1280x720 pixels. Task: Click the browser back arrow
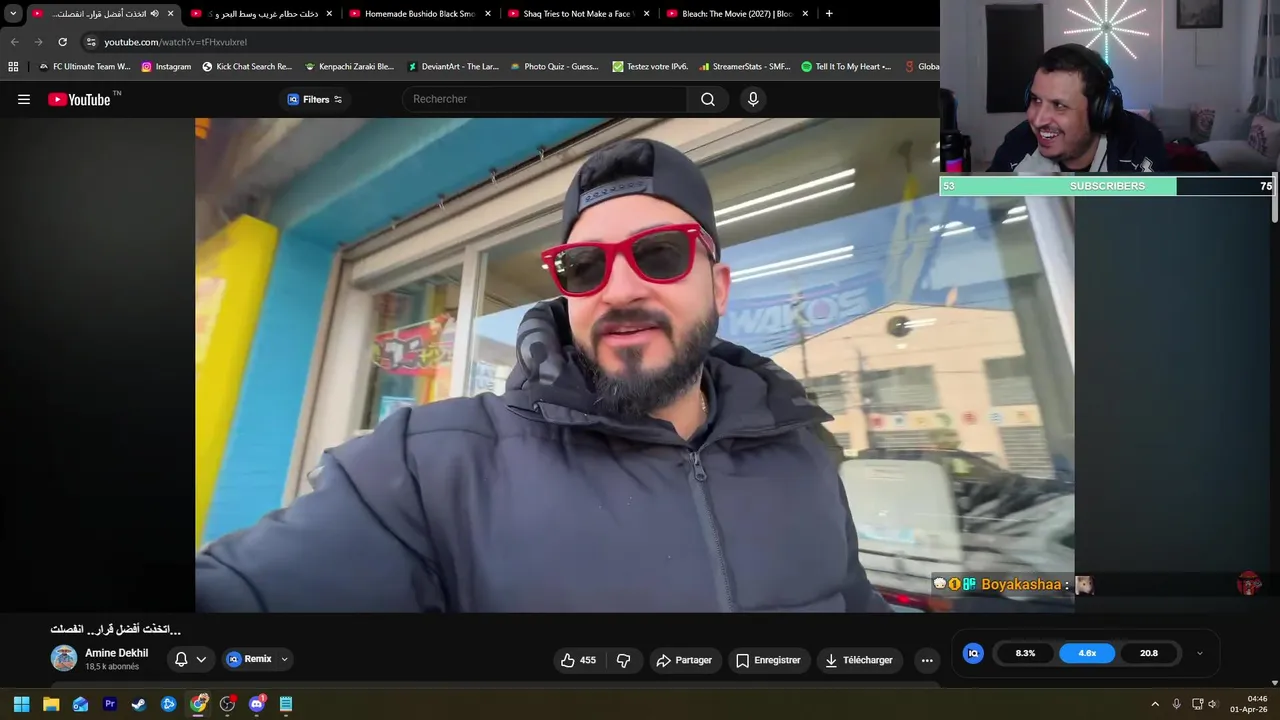point(14,42)
